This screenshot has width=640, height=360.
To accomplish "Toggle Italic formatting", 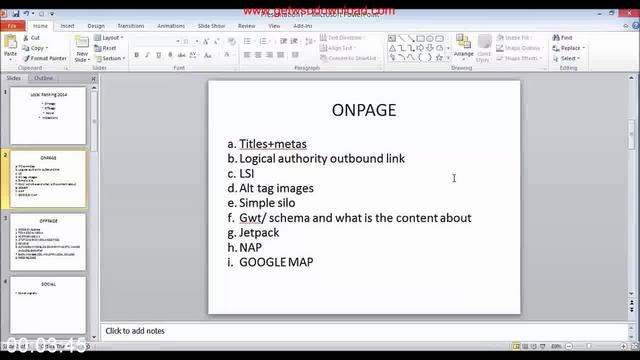I will tap(147, 55).
